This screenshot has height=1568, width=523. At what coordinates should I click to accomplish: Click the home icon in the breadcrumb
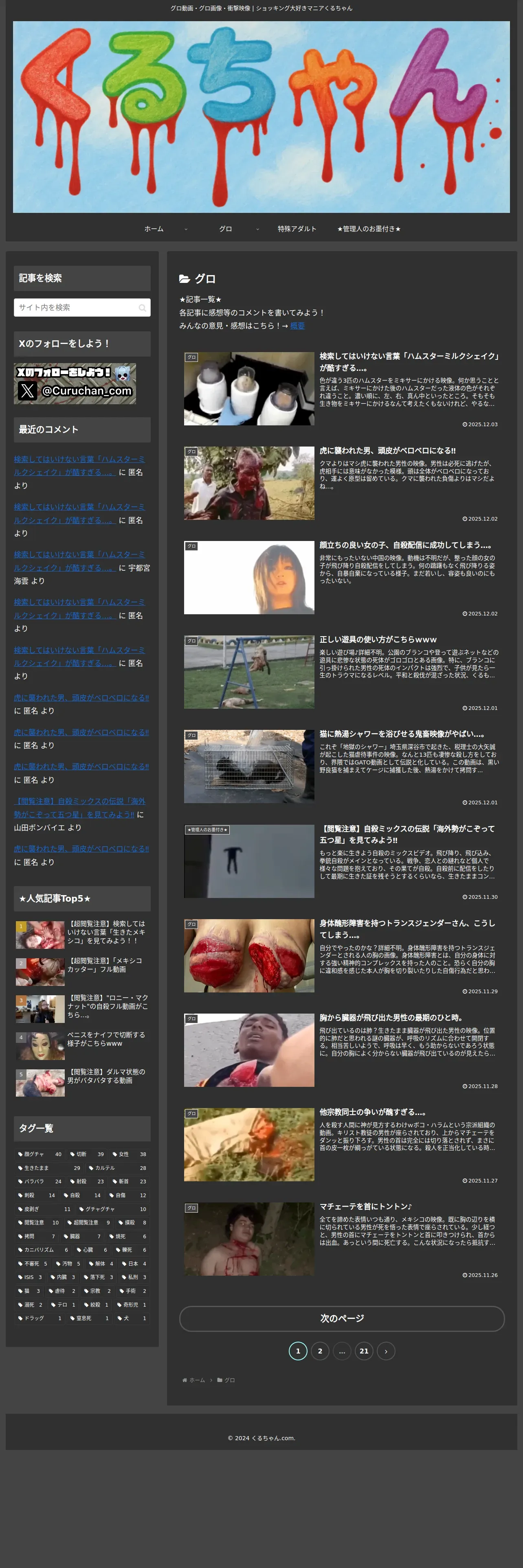(185, 1380)
